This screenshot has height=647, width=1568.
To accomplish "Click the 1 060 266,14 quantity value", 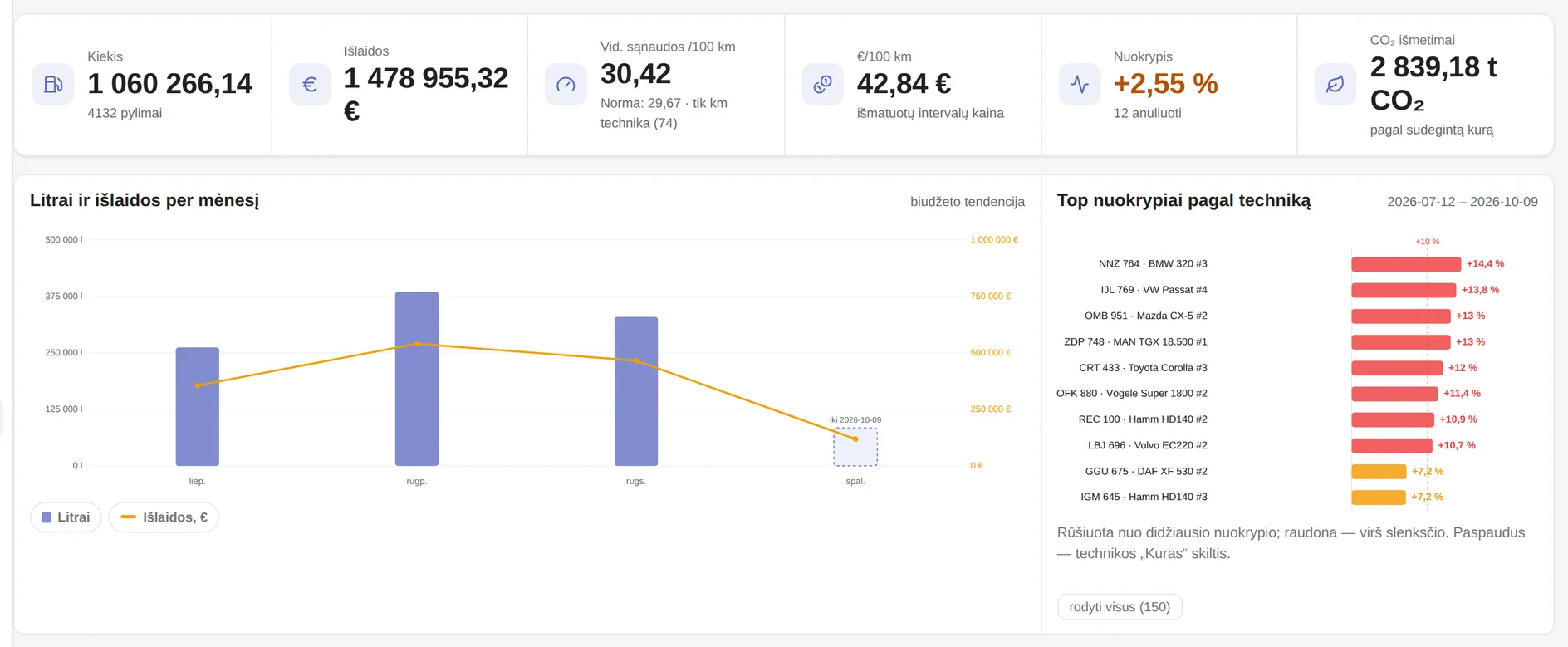I will 170,84.
